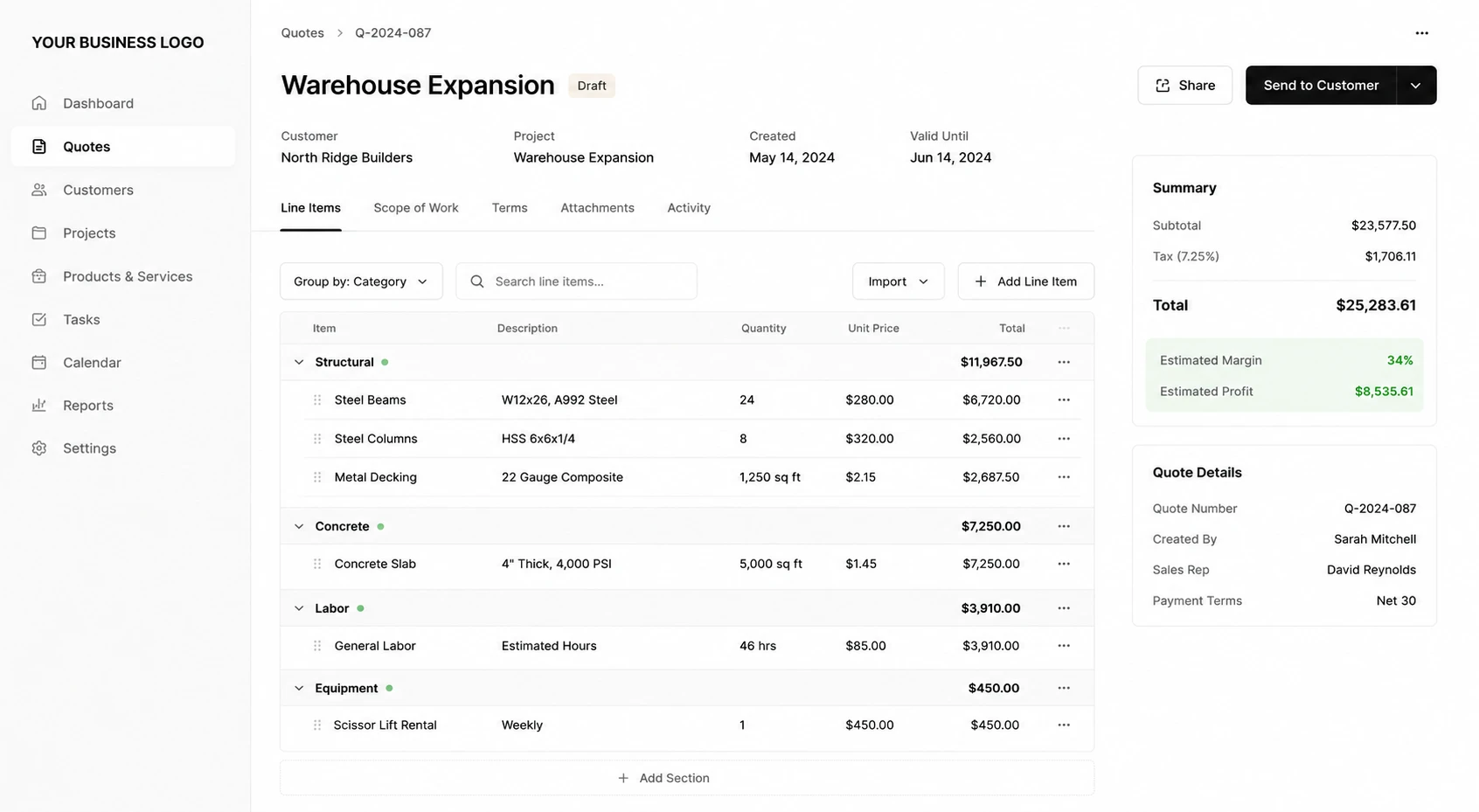Click Send to Customer button
The width and height of the screenshot is (1479, 812).
point(1321,86)
